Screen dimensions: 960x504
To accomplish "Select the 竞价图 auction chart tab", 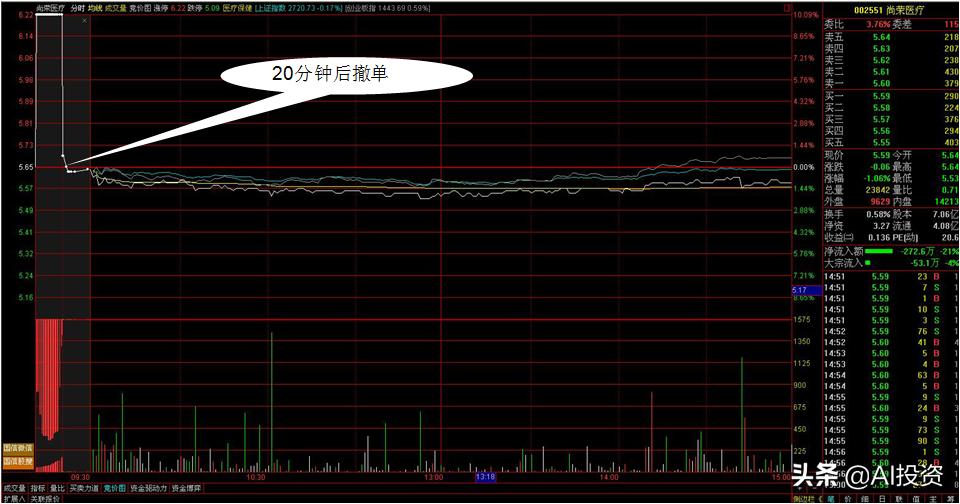I will tap(114, 489).
